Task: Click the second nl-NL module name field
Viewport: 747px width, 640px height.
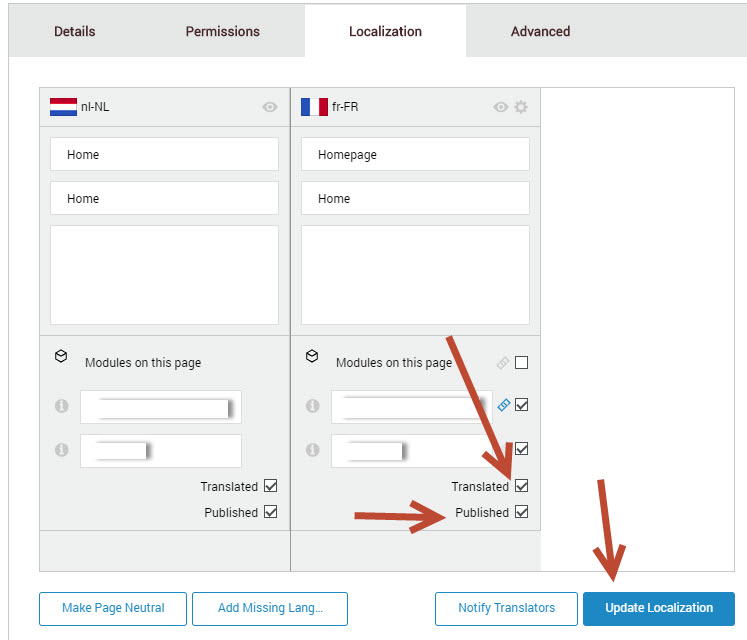Action: pyautogui.click(x=161, y=451)
